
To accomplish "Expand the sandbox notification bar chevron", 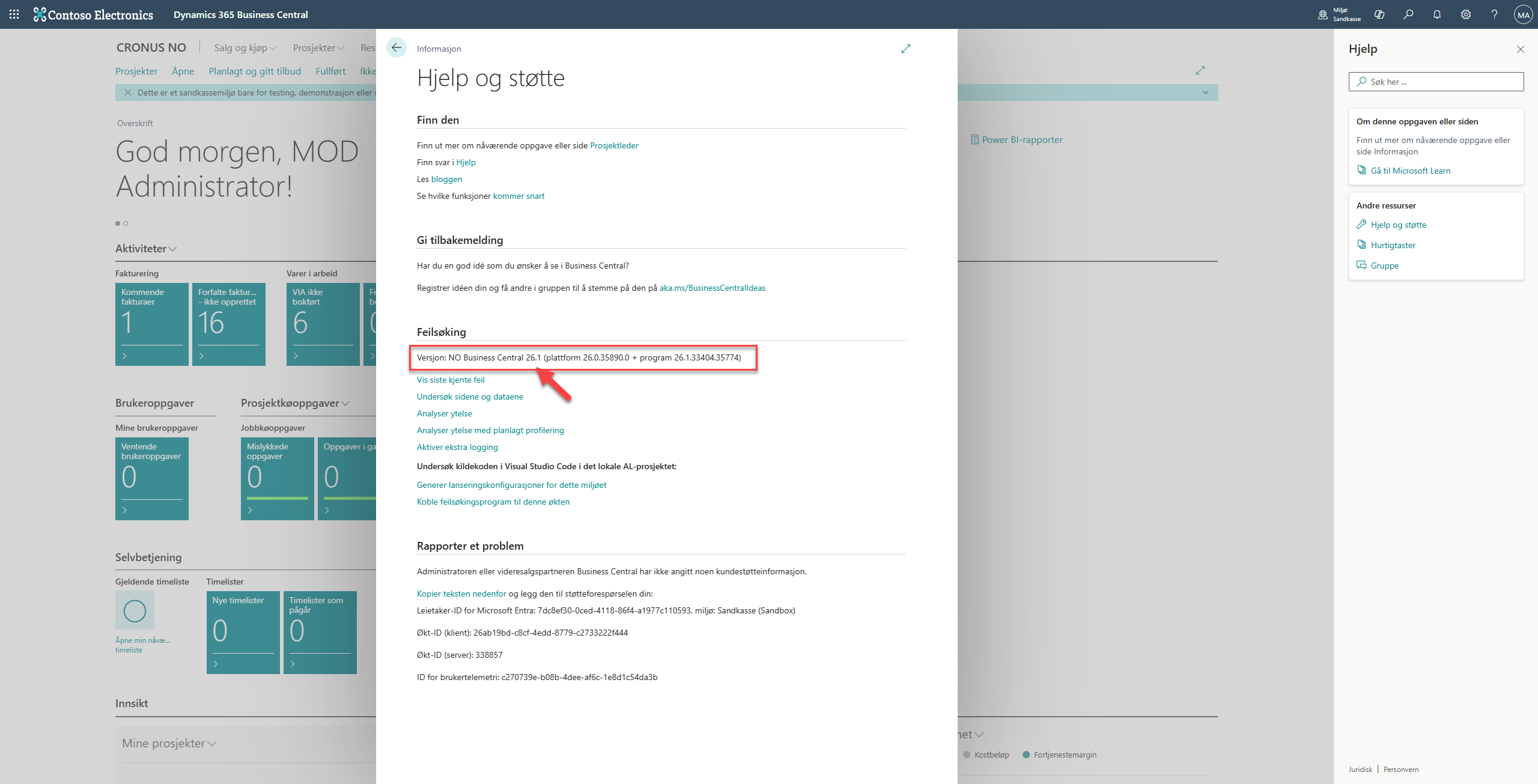I will coord(1205,93).
